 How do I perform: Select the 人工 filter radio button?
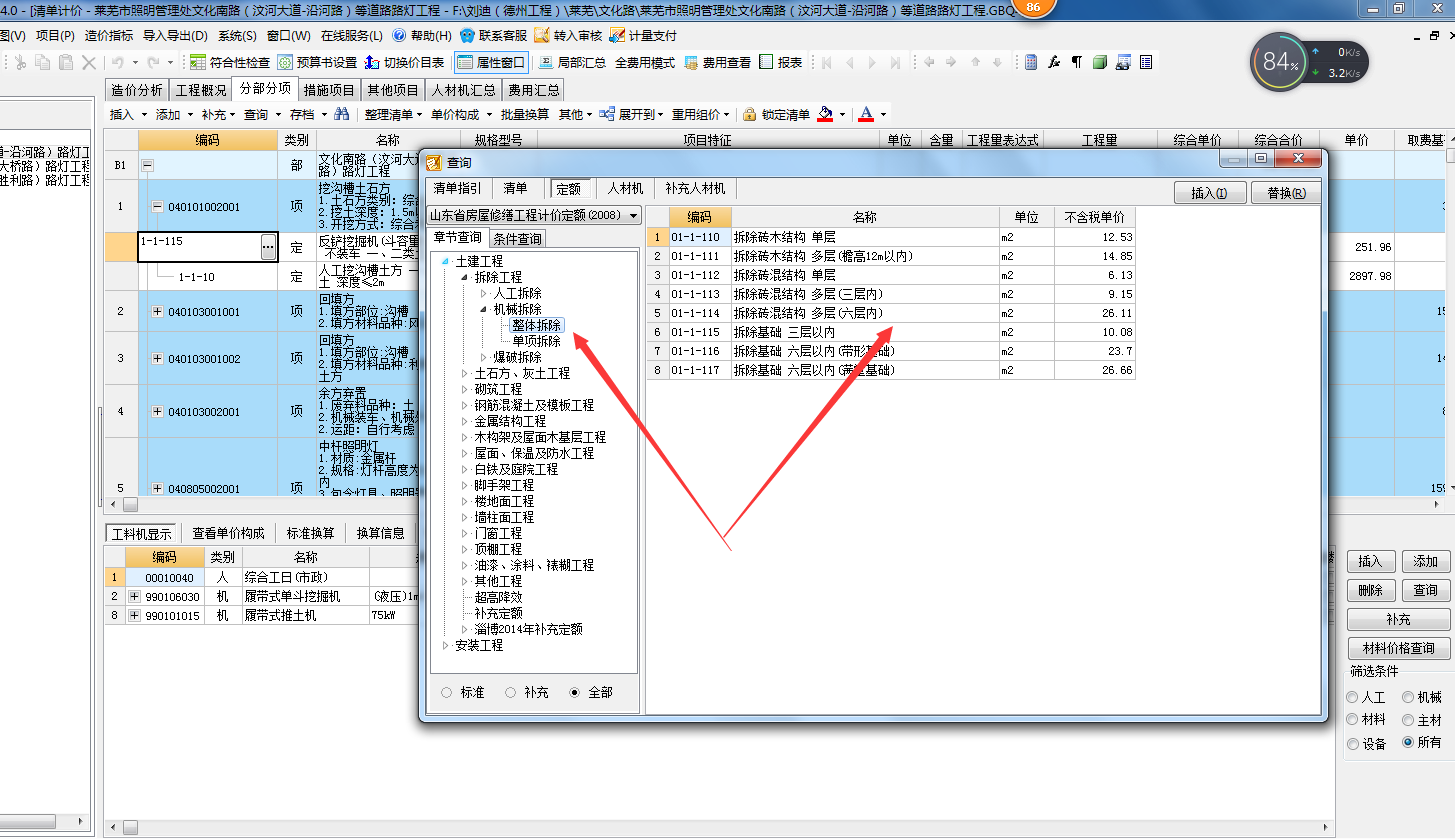point(1353,697)
